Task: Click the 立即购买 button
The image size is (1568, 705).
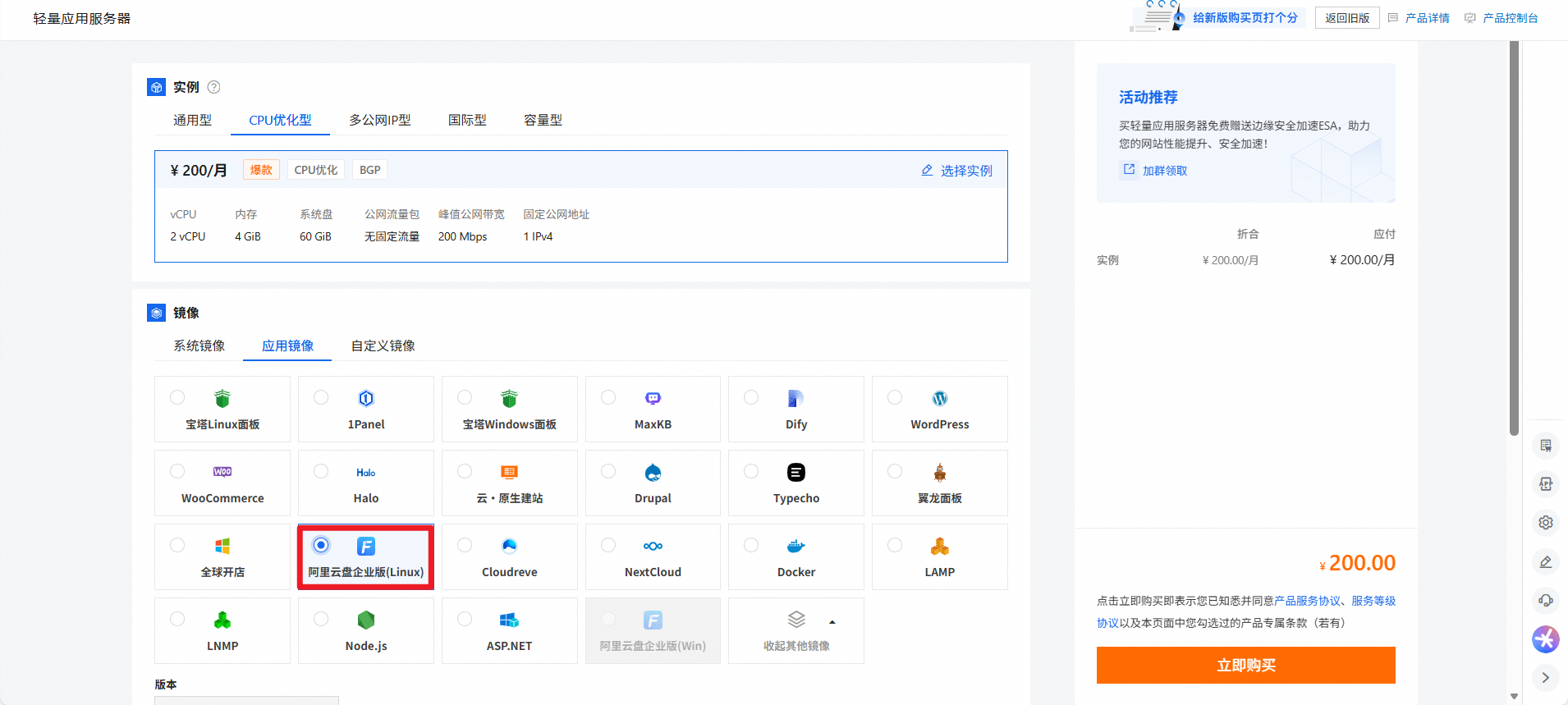Action: coord(1245,665)
